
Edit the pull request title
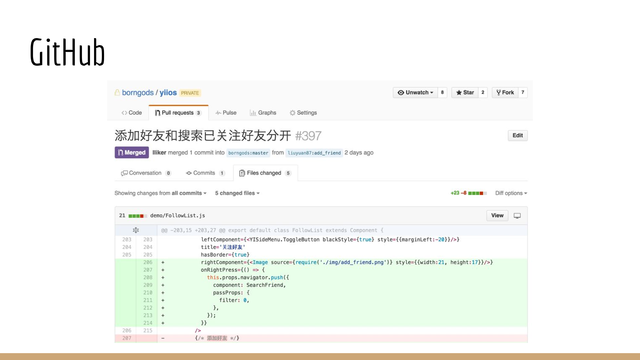[x=518, y=136]
